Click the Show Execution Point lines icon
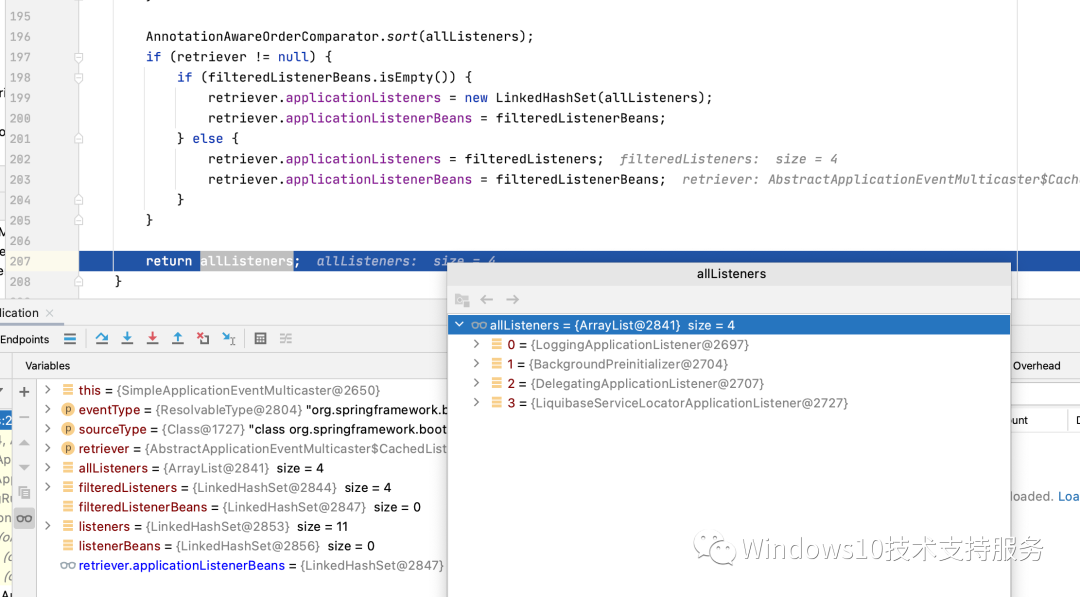The image size is (1080, 597). point(70,338)
